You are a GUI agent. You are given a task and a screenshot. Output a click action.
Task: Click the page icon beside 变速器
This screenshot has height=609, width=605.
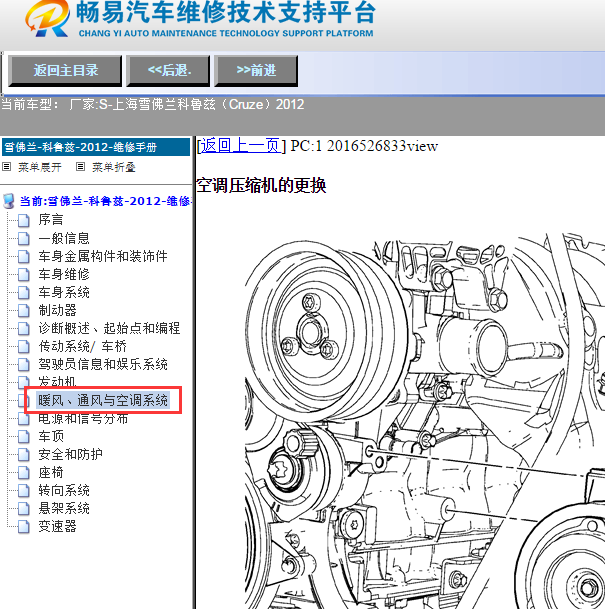pos(24,527)
